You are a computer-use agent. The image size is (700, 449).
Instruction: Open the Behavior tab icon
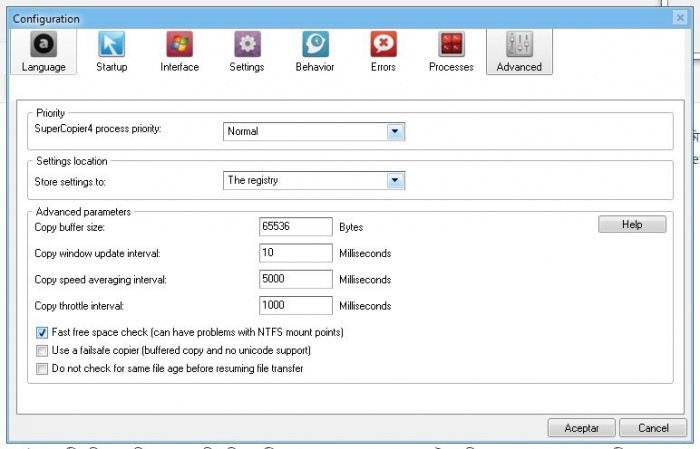315,44
